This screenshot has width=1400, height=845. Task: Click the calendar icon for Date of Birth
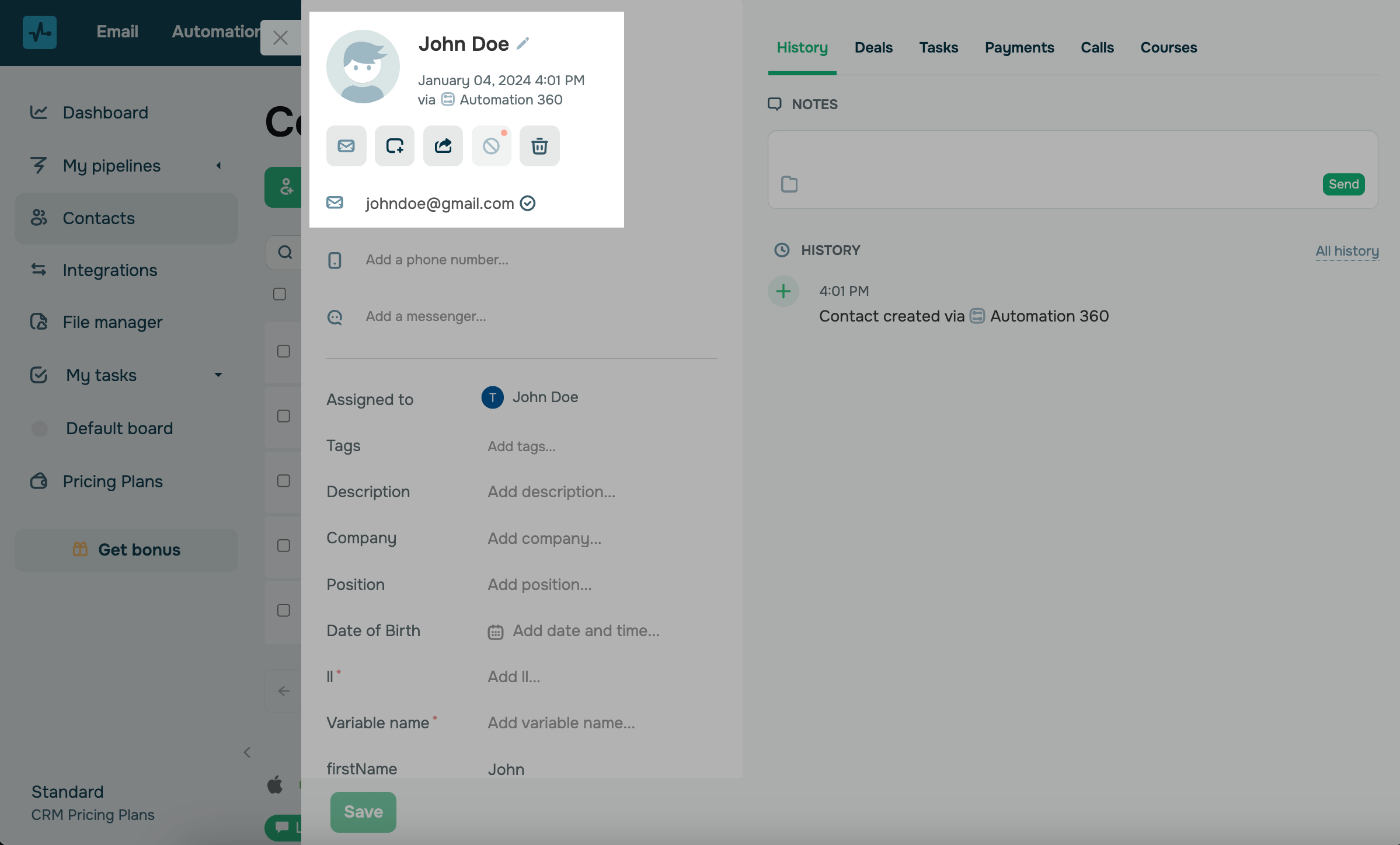point(496,632)
